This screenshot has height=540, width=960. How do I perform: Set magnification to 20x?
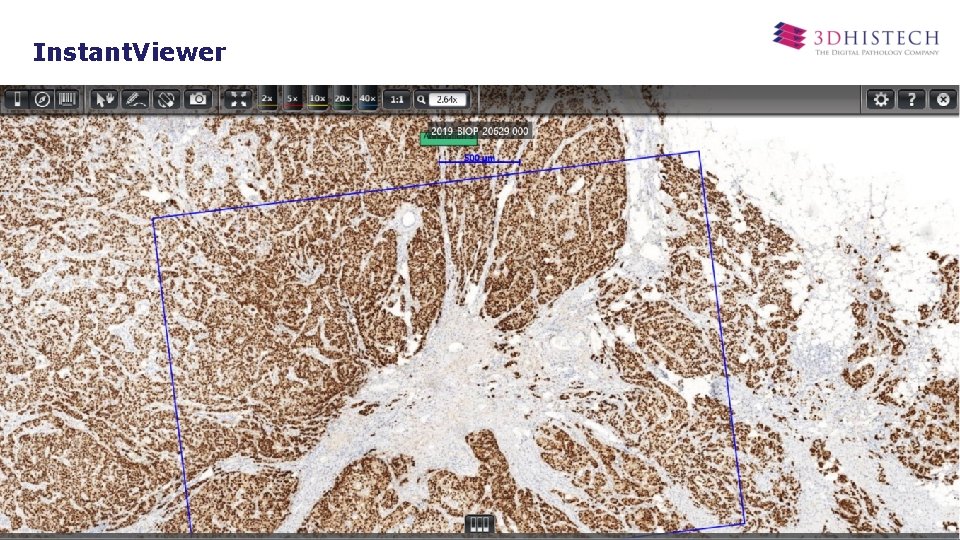coord(342,99)
